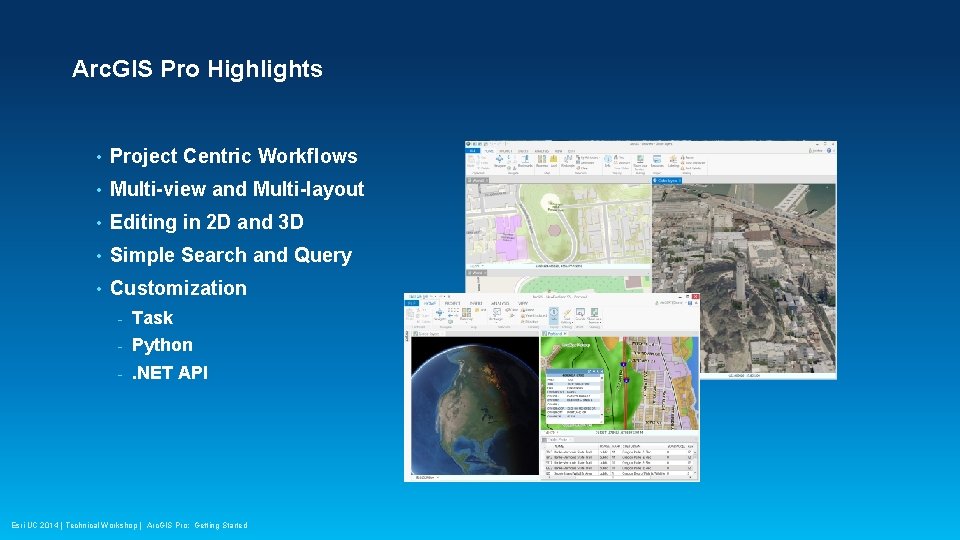This screenshot has width=960, height=540.
Task: Click monitor-shaped icon in front window ribbon
Action: 580,313
